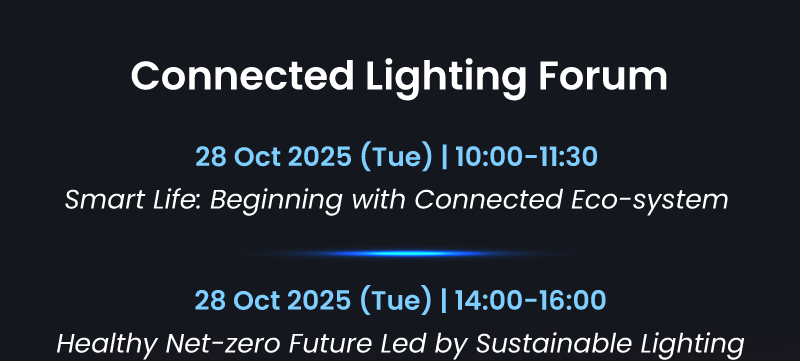The image size is (800, 361).
Task: Open the 14:00-16:00 session date line
Action: coord(400,300)
